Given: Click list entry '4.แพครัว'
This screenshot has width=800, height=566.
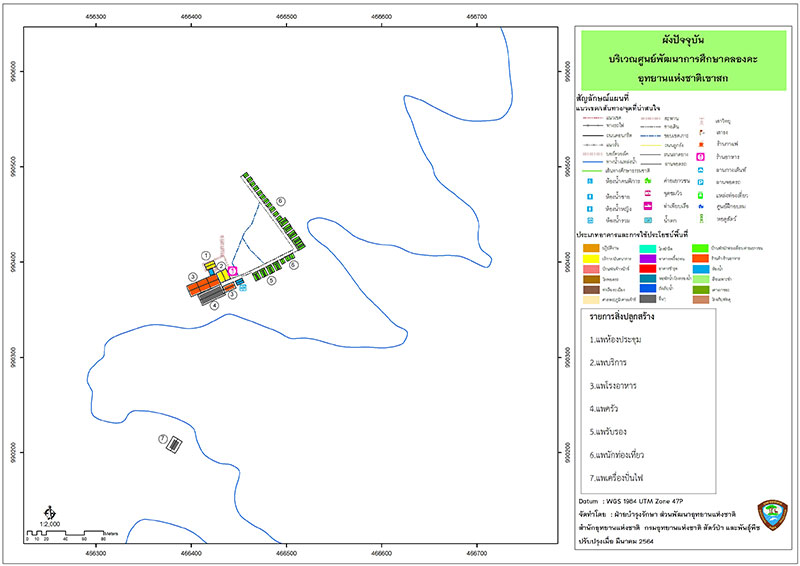Looking at the screenshot, I should click(604, 408).
